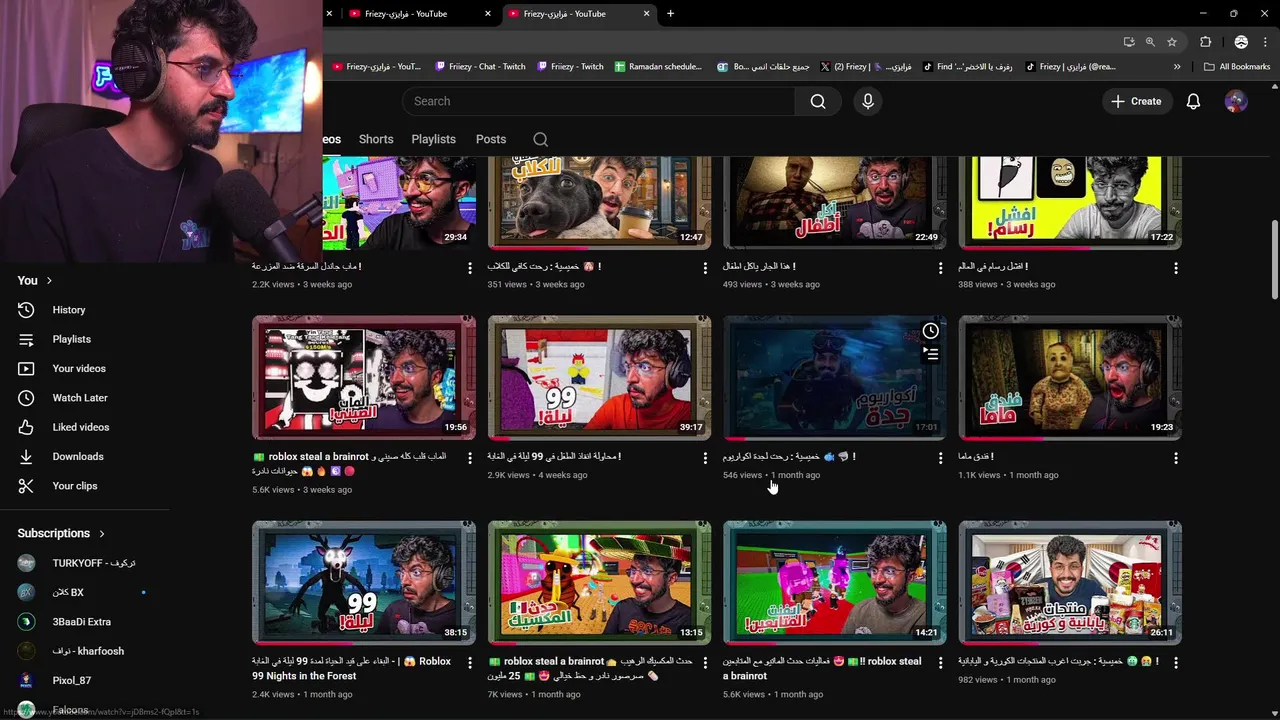Image resolution: width=1280 pixels, height=720 pixels.
Task: Open the All Bookmarks folder
Action: point(1237,67)
